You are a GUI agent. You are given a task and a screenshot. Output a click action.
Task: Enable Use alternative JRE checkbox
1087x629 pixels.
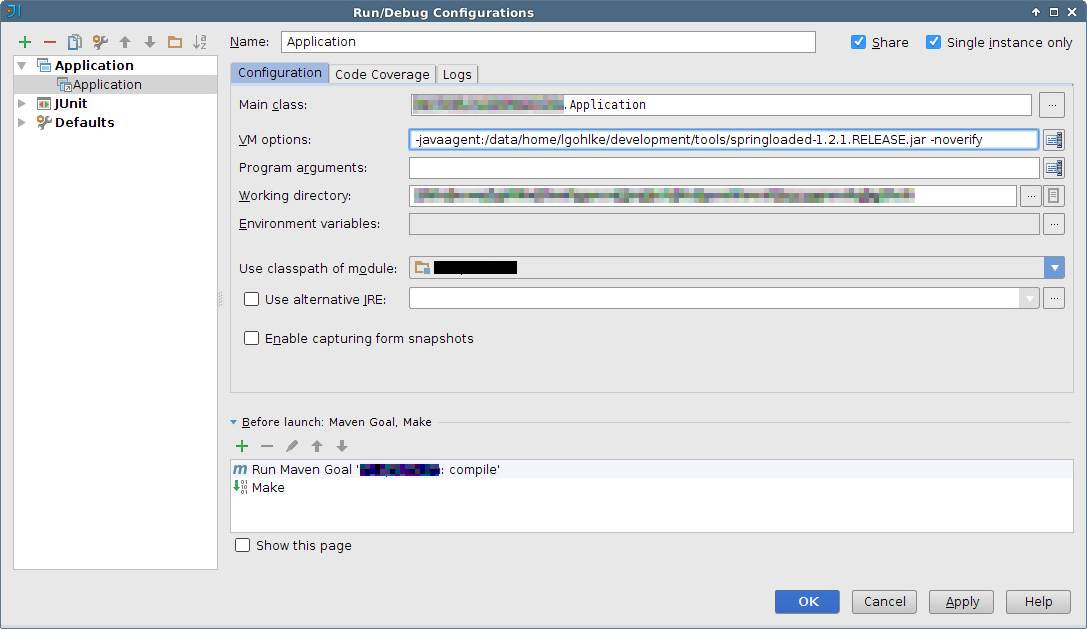[252, 299]
